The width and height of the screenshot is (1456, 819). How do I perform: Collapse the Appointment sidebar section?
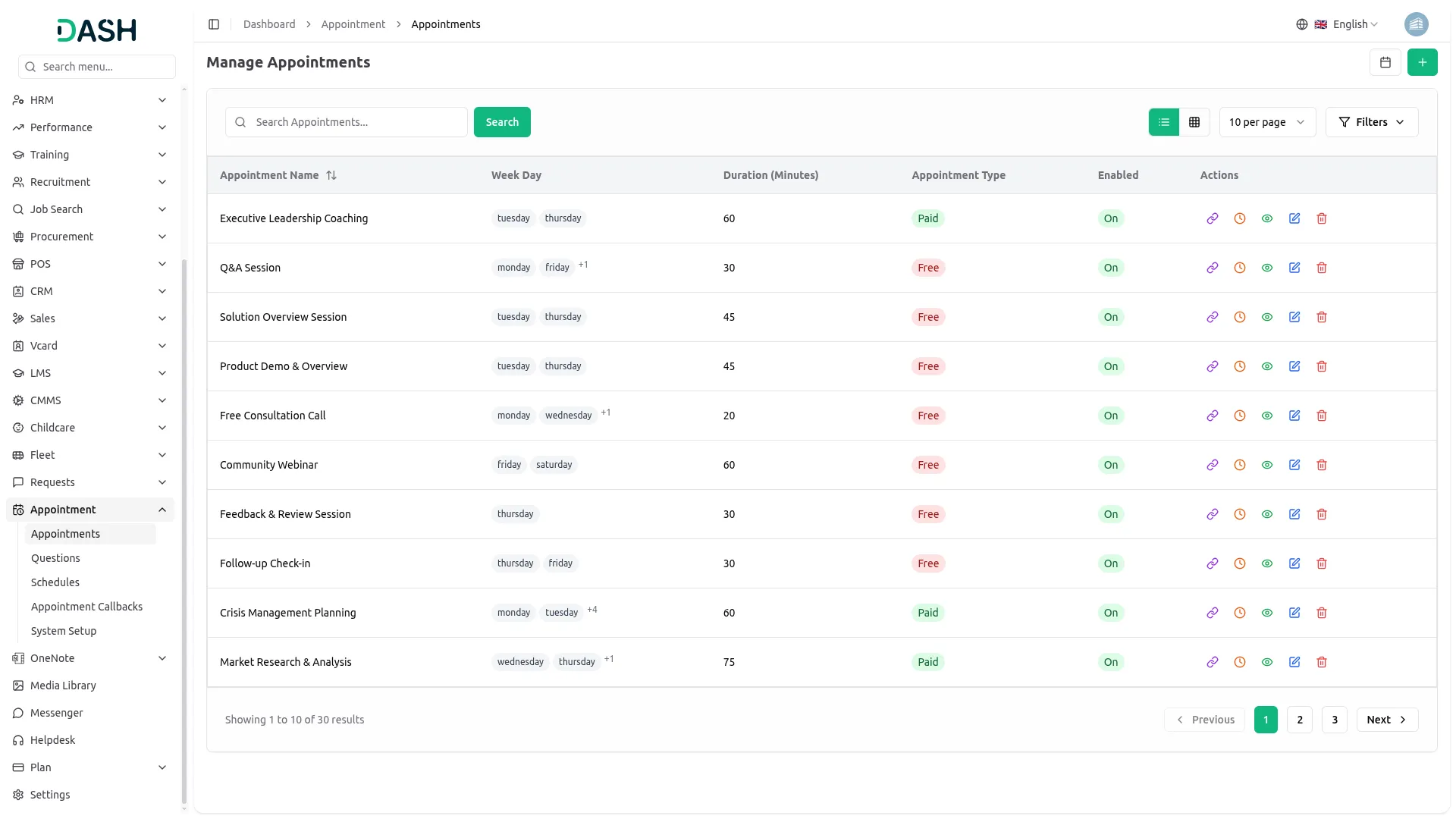click(x=90, y=510)
